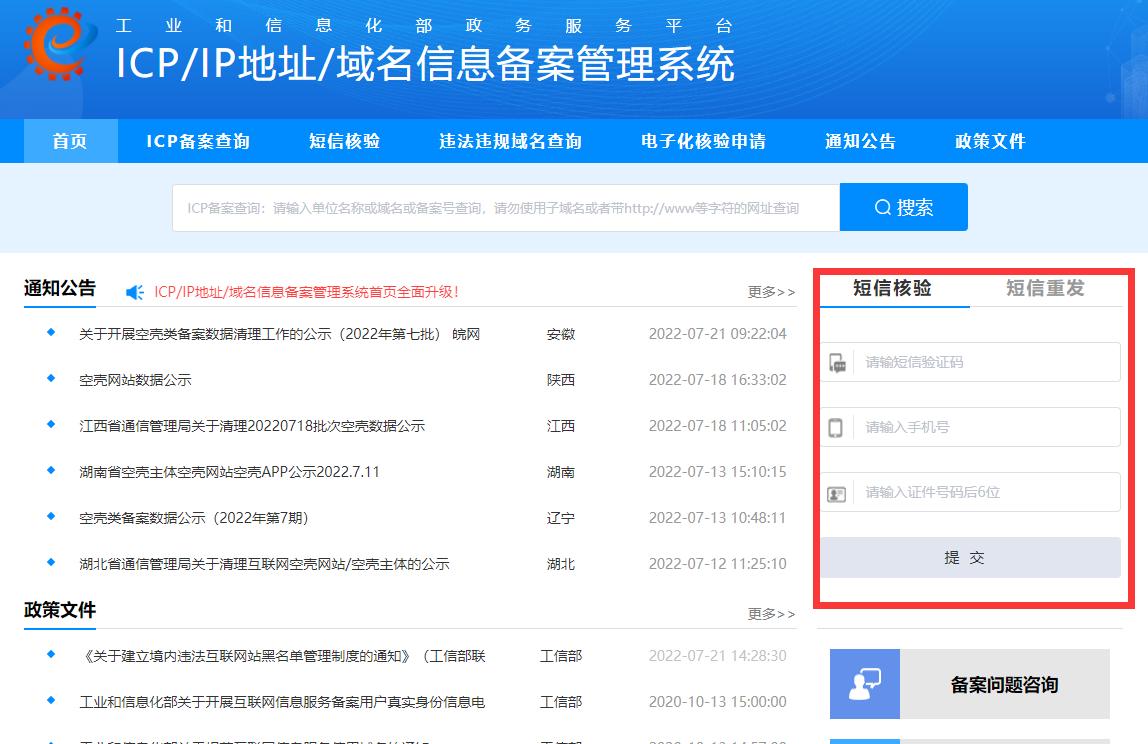Click inside the ICP record search box
Viewport: 1148px width, 744px height.
pyautogui.click(x=500, y=207)
